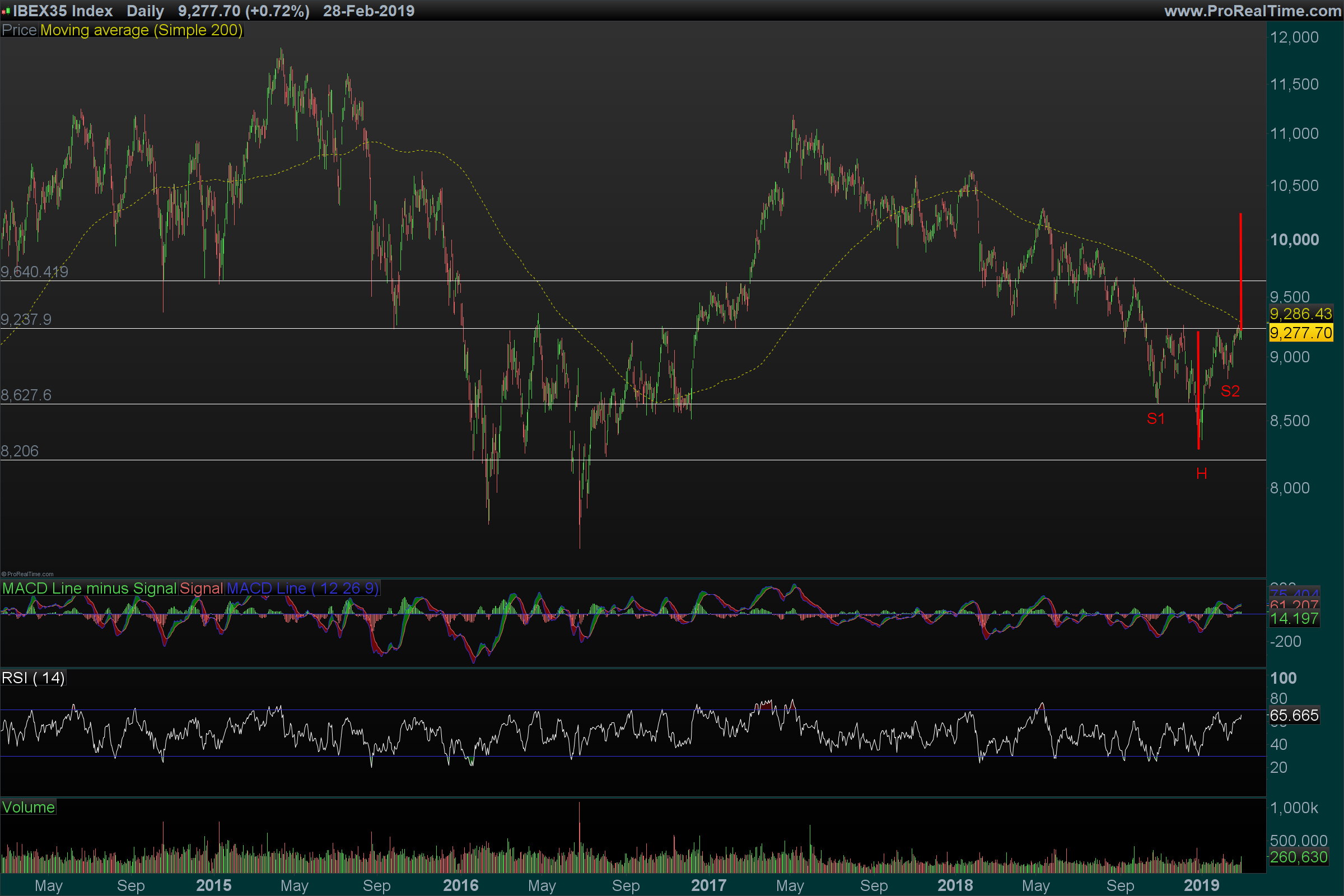Open the MACD Line minus Signal label
Screen dimensions: 1344x896
point(89,589)
